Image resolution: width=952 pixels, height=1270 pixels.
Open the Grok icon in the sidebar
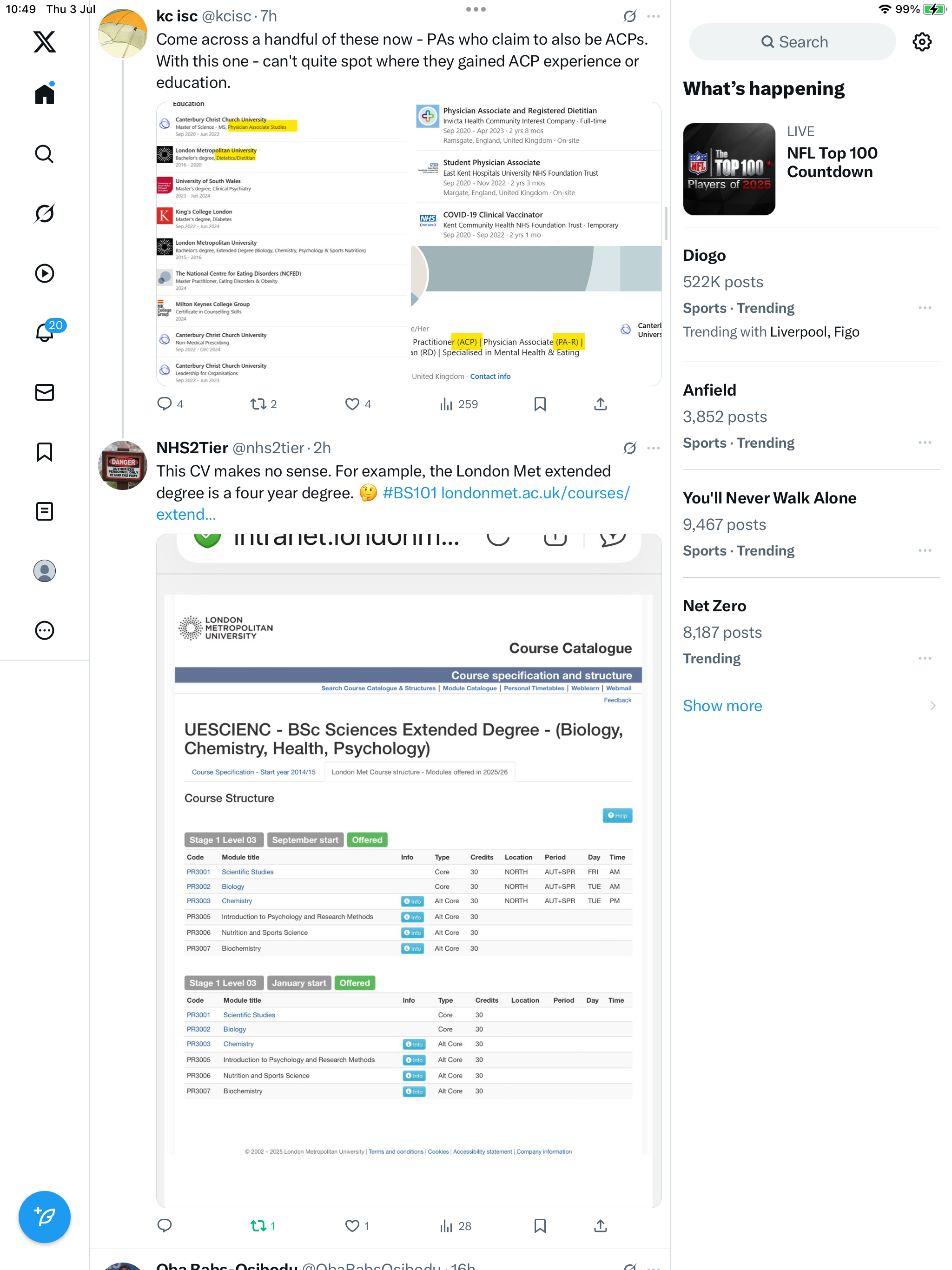(x=44, y=213)
